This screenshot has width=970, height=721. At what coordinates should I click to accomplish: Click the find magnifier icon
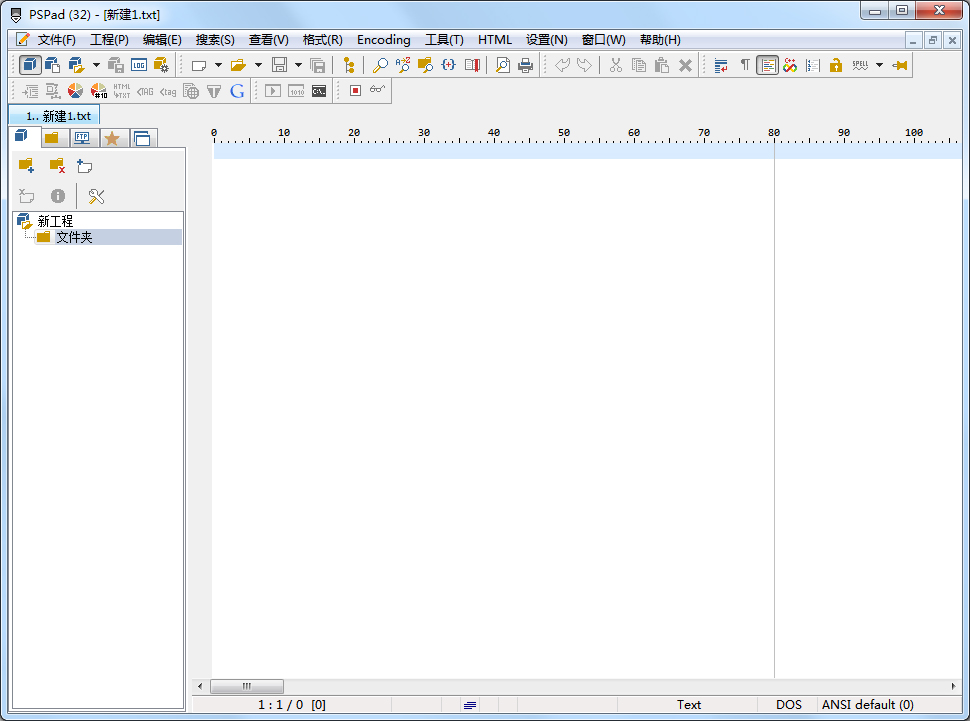(380, 65)
